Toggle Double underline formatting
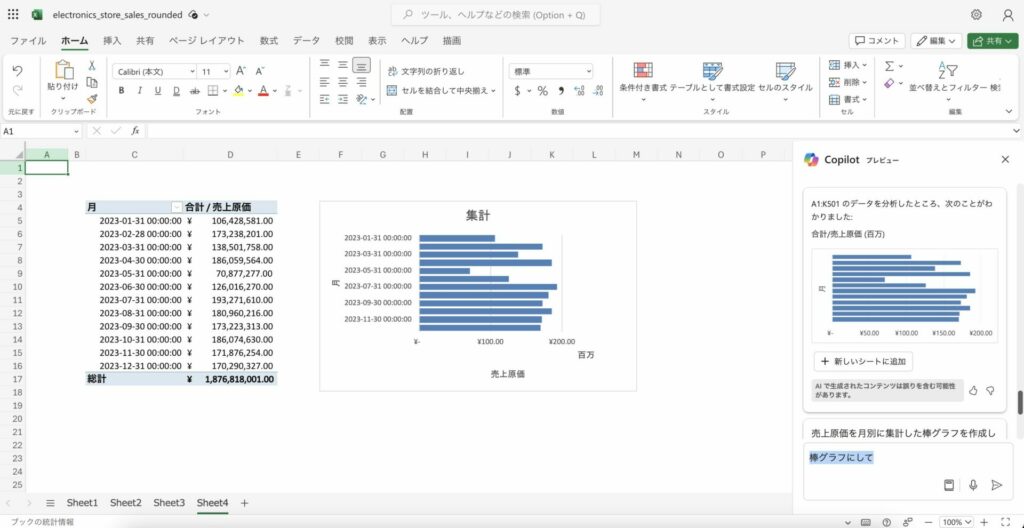1024x528 pixels. [x=176, y=91]
